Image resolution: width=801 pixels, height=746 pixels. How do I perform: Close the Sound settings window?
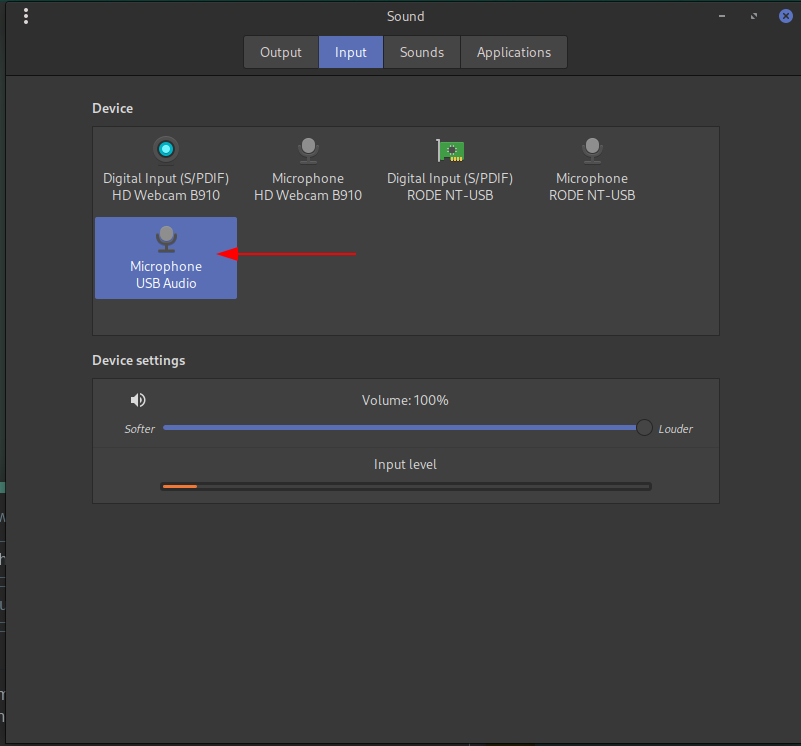point(785,16)
